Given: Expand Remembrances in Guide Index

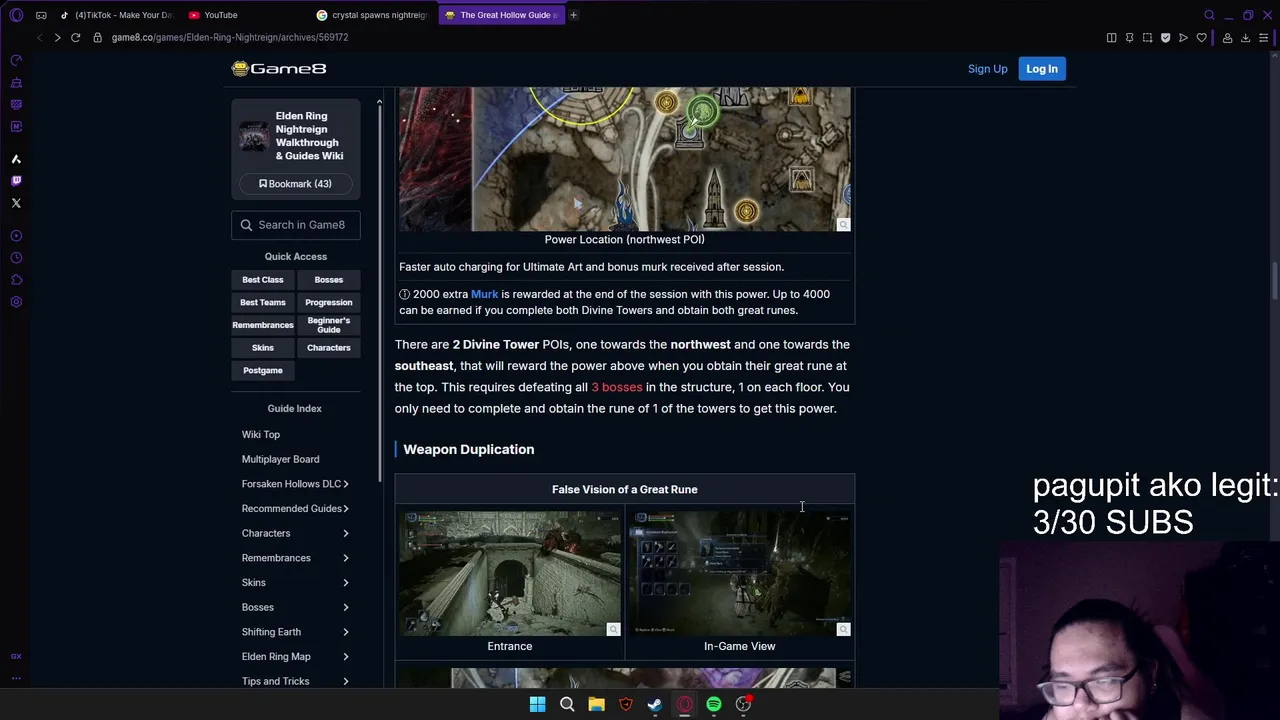Looking at the screenshot, I should [295, 558].
